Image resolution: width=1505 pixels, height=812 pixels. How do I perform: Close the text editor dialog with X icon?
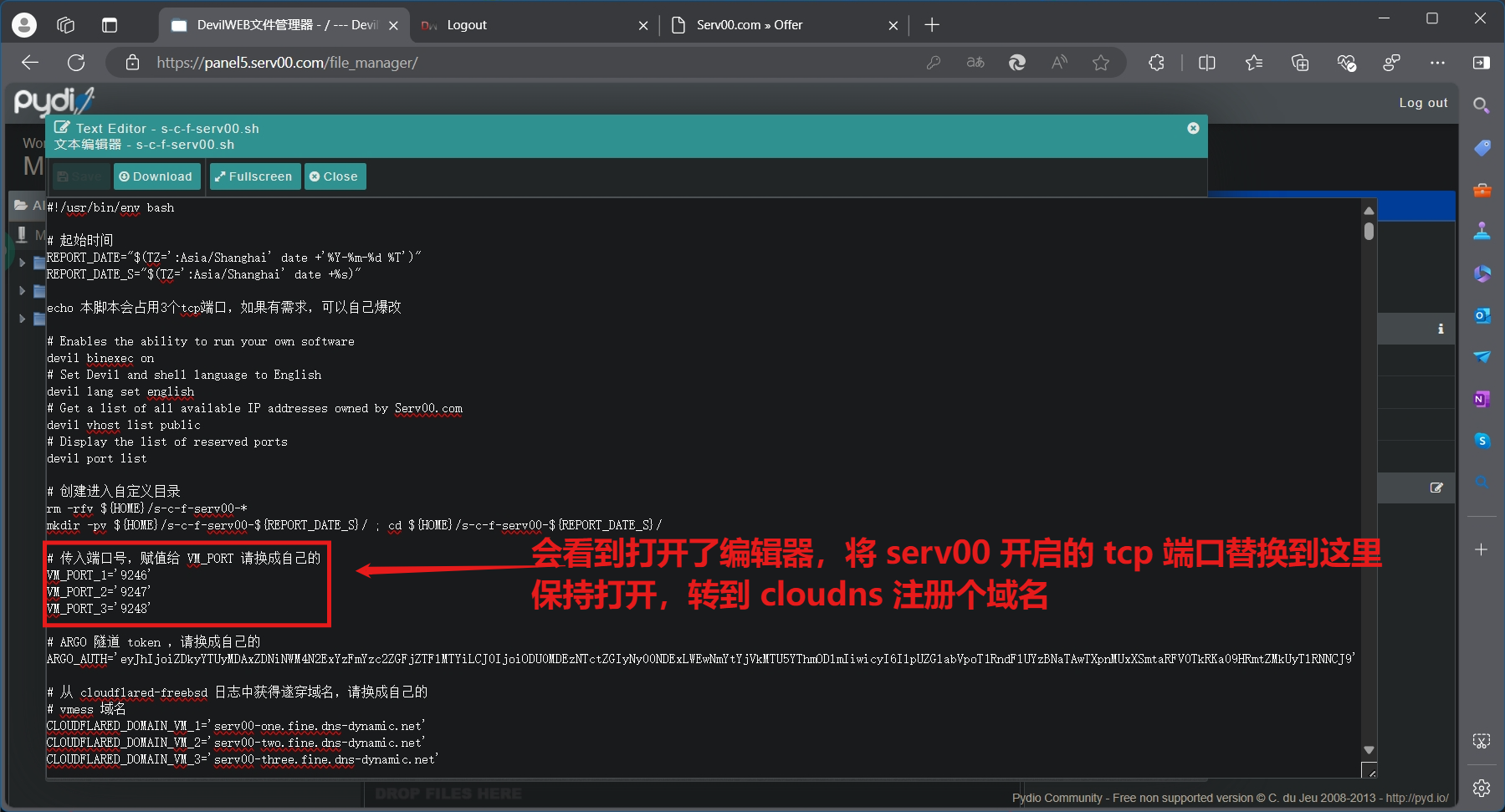(x=1193, y=128)
